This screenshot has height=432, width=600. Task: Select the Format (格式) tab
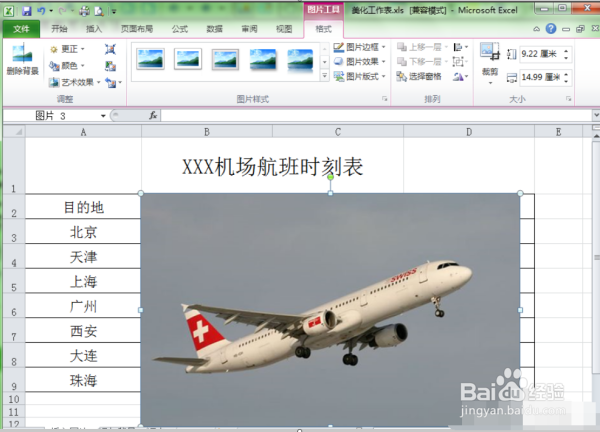(x=323, y=29)
